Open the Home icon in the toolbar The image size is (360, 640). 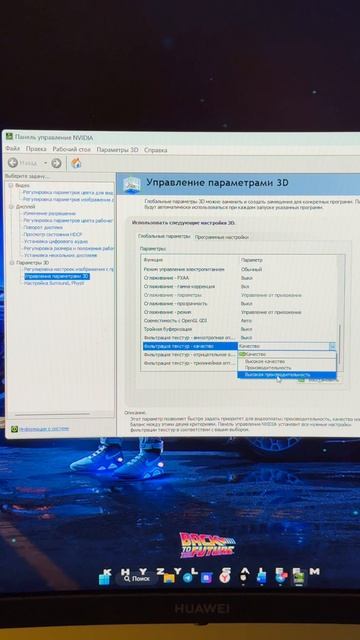tap(76, 163)
